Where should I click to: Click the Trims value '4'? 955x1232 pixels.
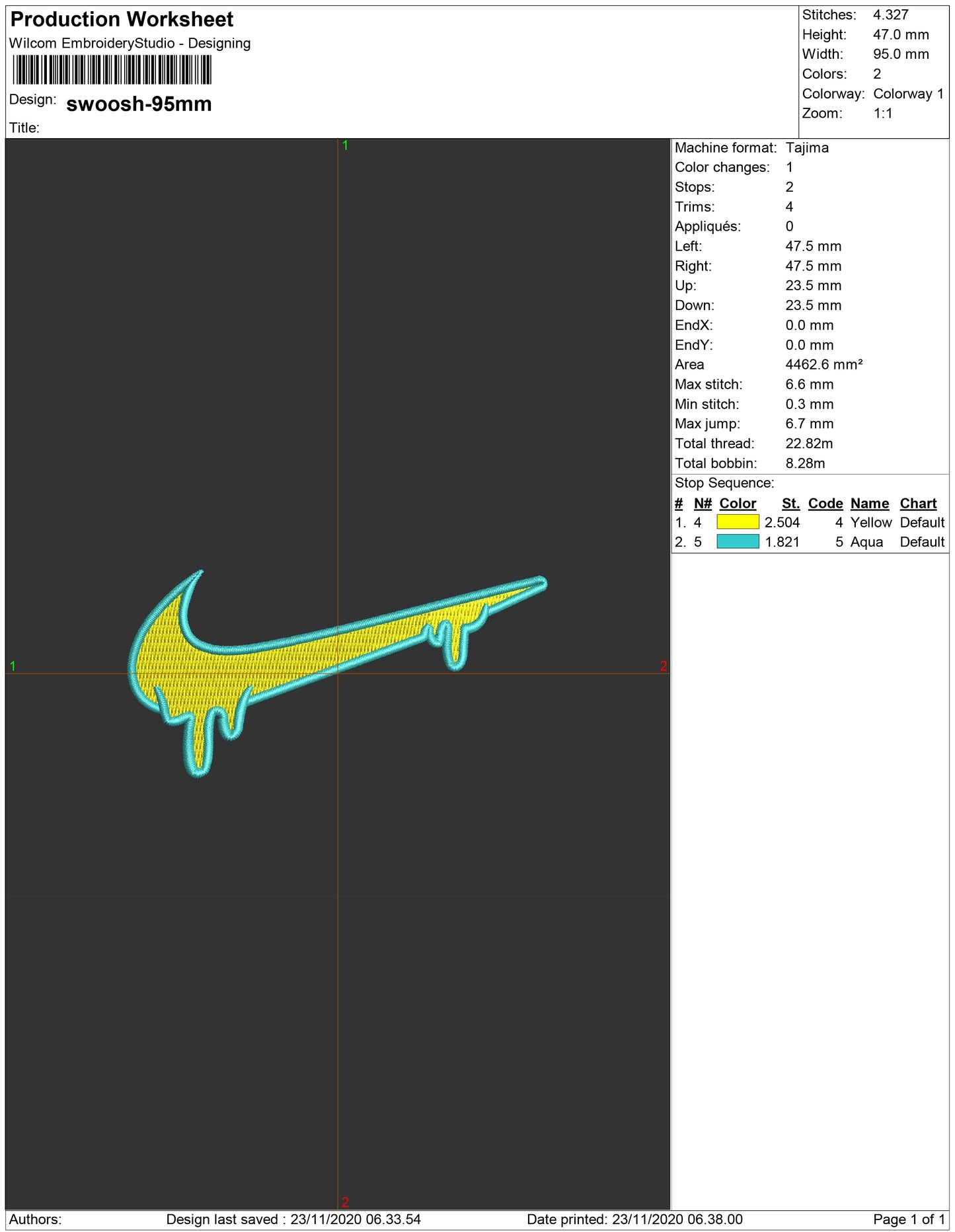[x=789, y=207]
